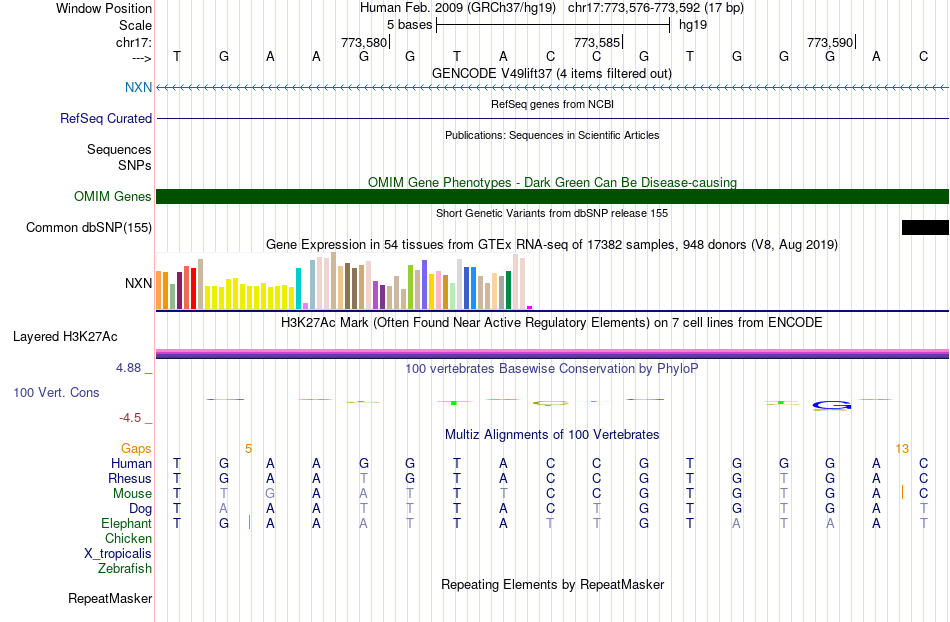Screen dimensions: 950x622
Task: Click the large blue G in PhyloP logo
Action: point(832,405)
